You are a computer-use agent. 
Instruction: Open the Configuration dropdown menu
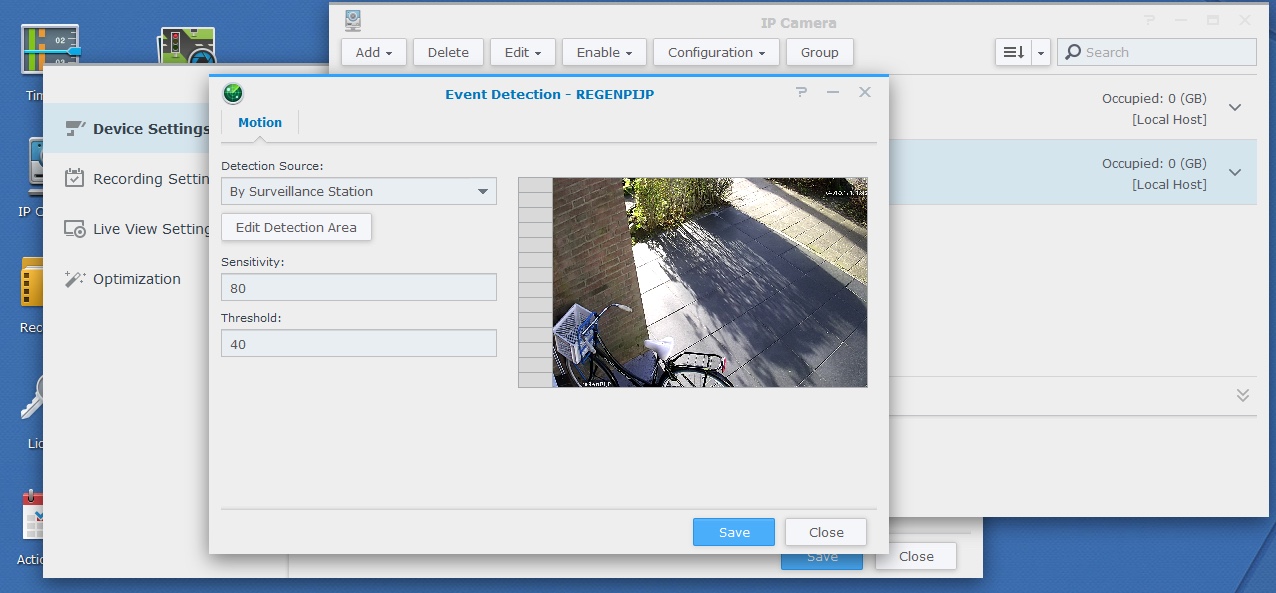[716, 52]
